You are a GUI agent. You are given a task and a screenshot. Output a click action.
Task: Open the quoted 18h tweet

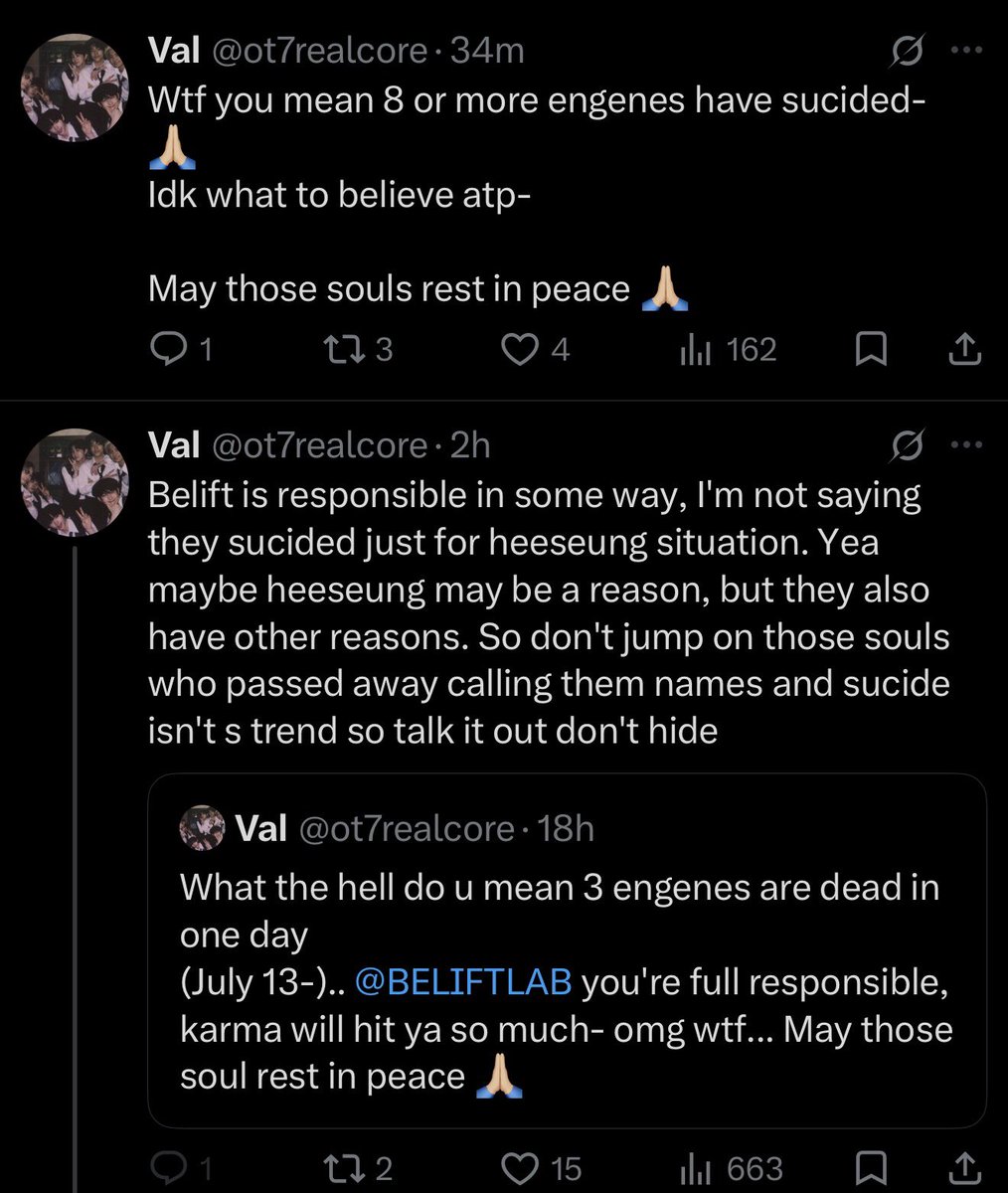567,950
